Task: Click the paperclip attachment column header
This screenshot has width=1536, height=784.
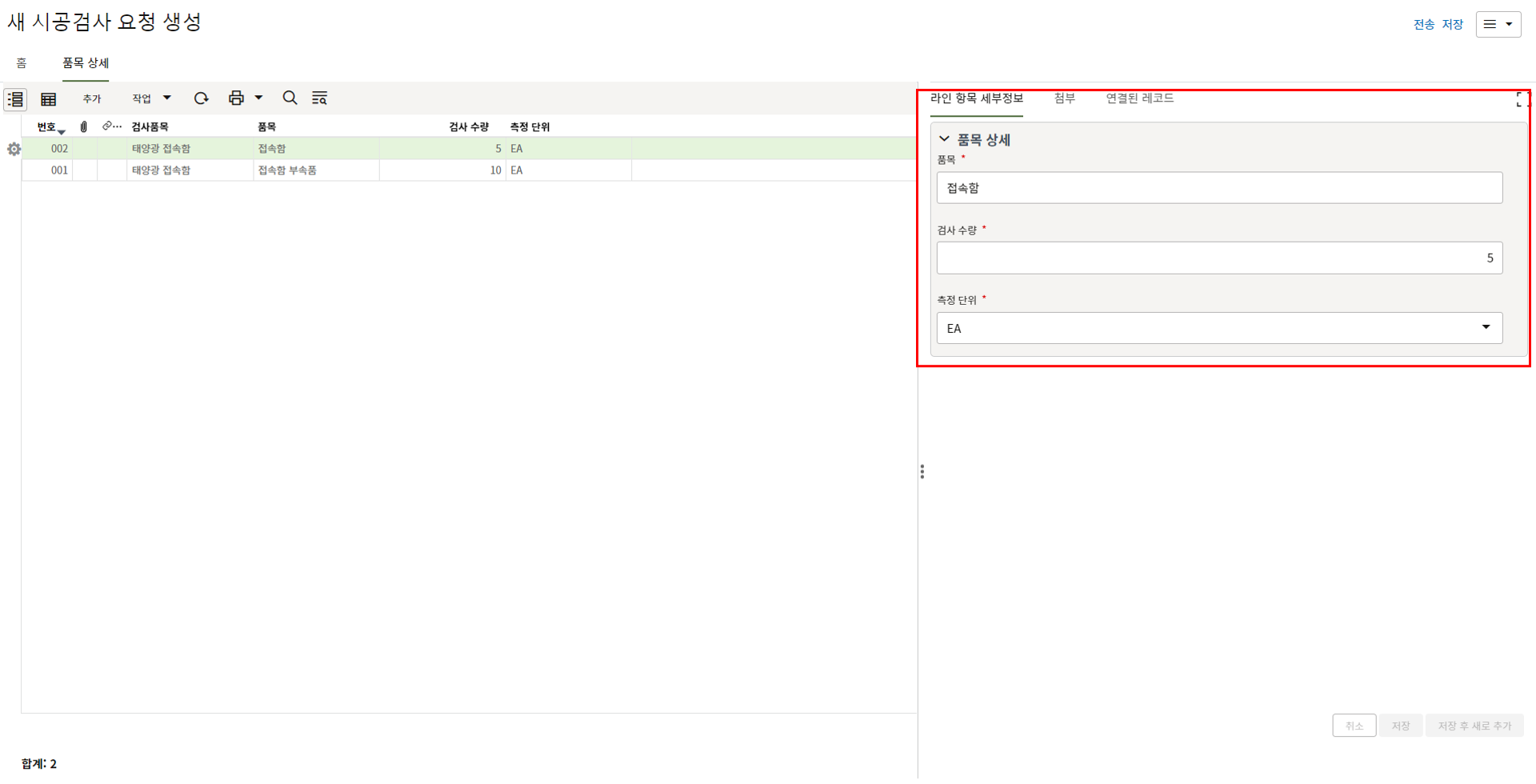Action: (84, 127)
